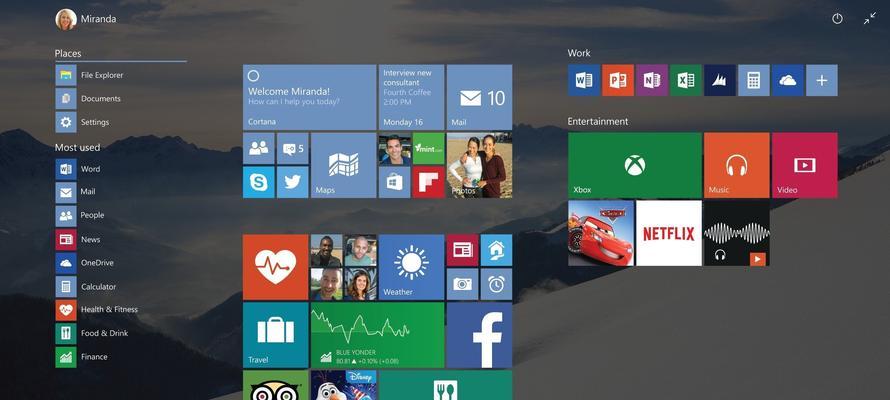This screenshot has width=890, height=400.
Task: Launch the Facebook tile
Action: [480, 335]
